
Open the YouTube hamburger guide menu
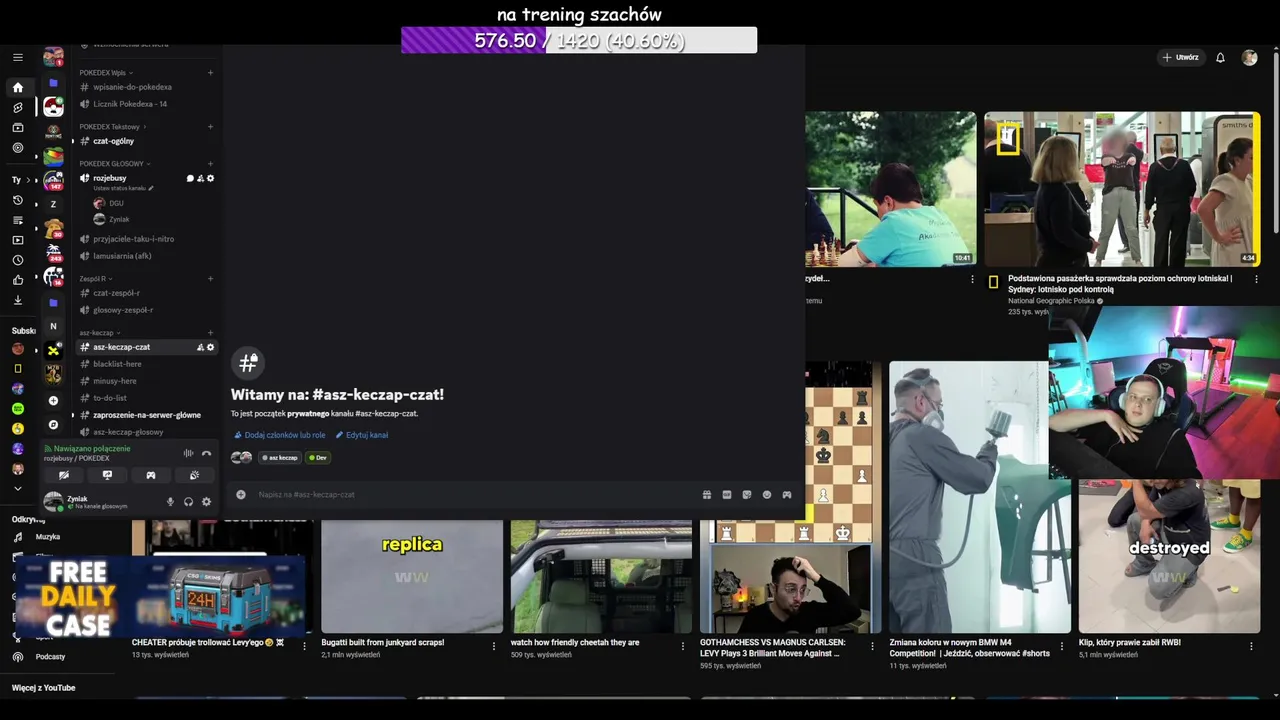coord(17,58)
